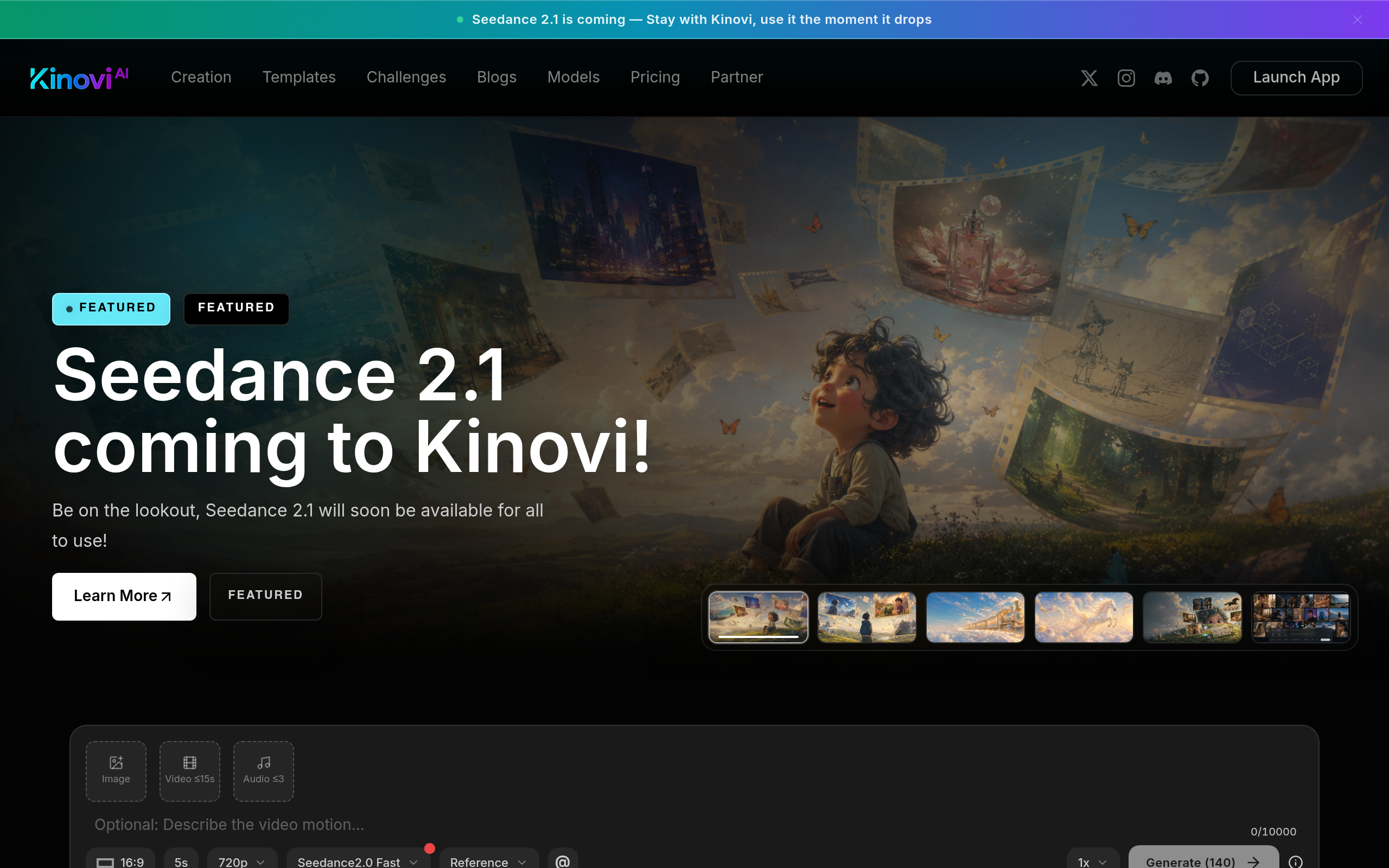Click the outlined FEATURED button beside Learn More

266,596
